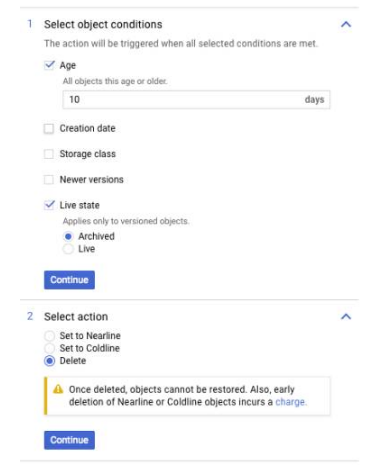Uncheck the Live state checkbox
Screen dimensions: 382x472
[49, 205]
